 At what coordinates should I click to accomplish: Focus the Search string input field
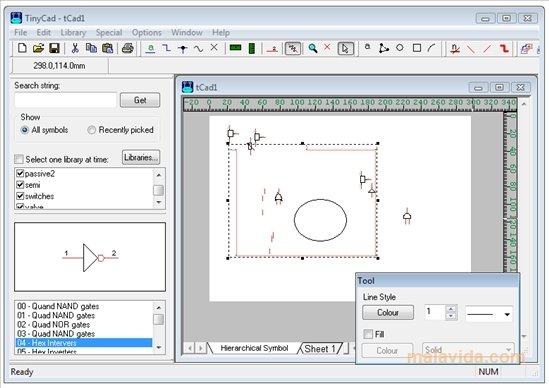(x=65, y=100)
